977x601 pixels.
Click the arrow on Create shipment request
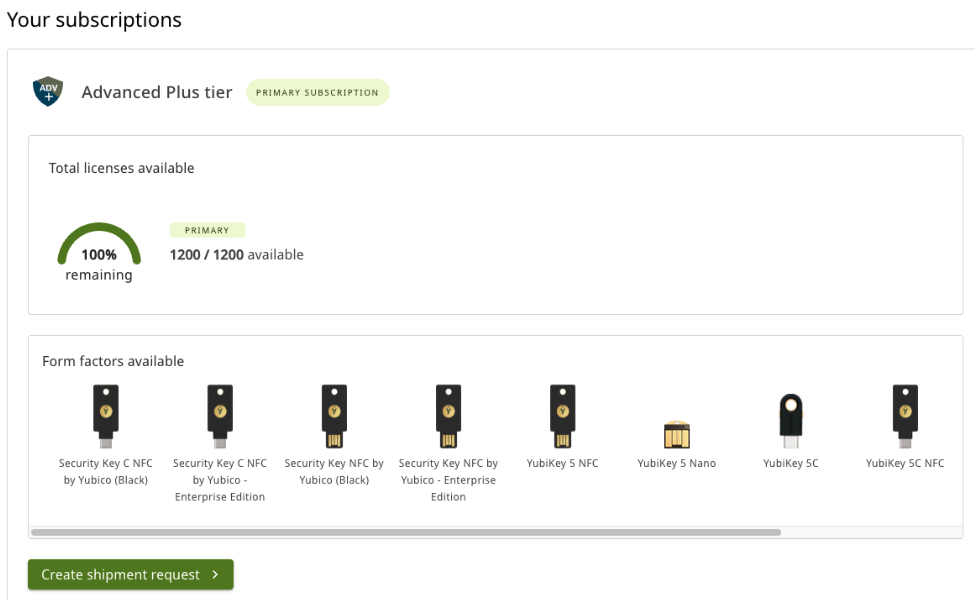point(215,574)
